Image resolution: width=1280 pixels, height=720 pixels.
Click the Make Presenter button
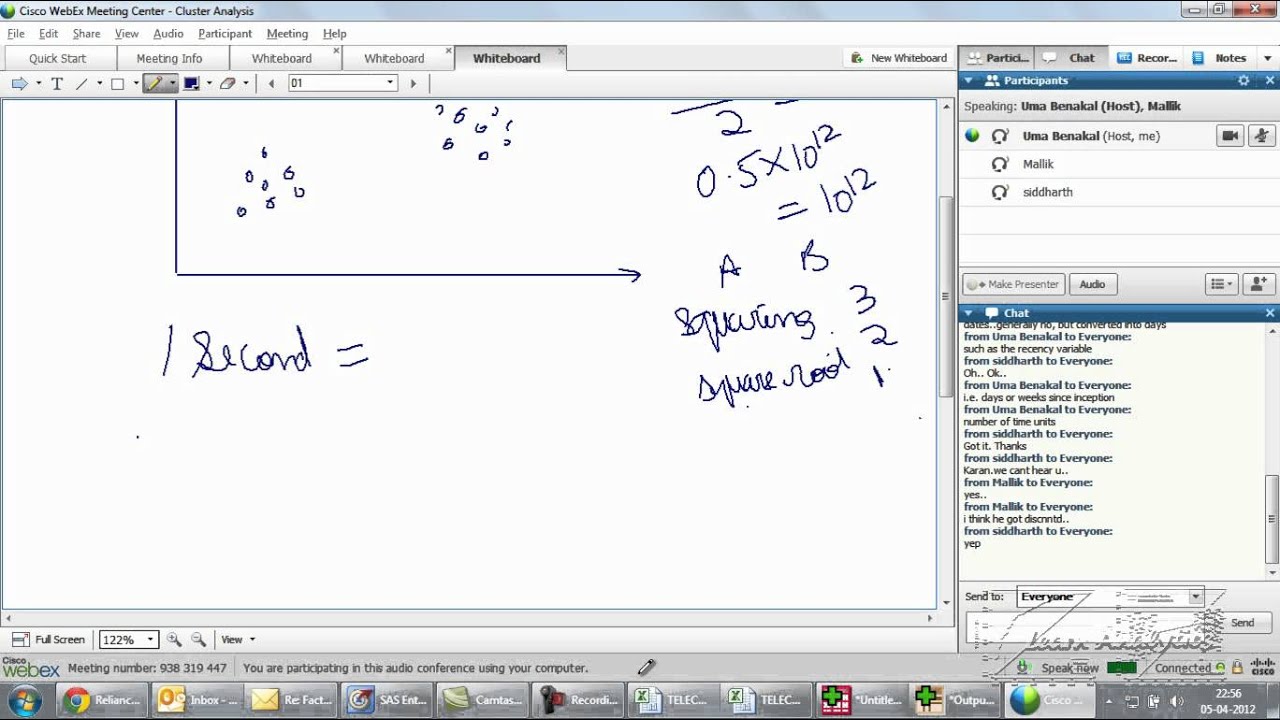(x=1013, y=284)
